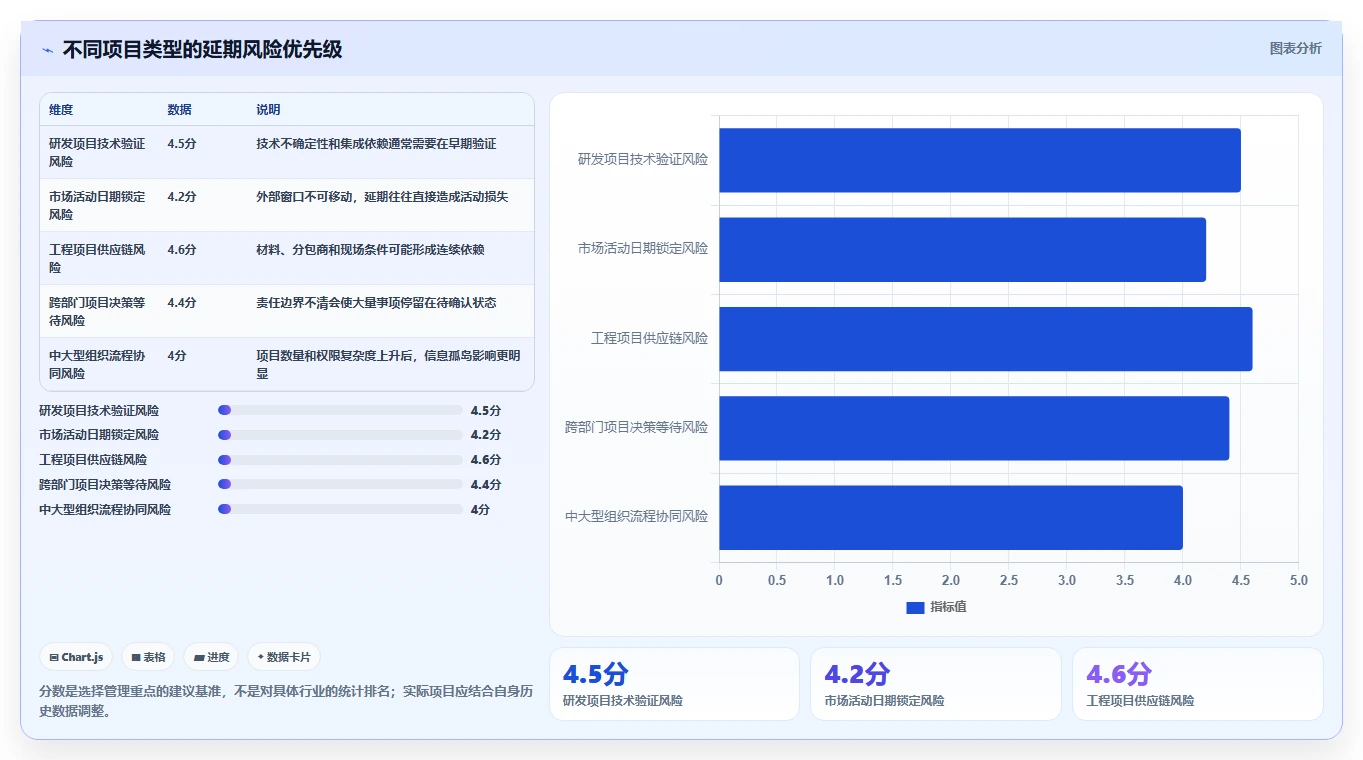Click the 市场活动日期锁定风险 progress bar
This screenshot has height=760, width=1363.
point(340,435)
